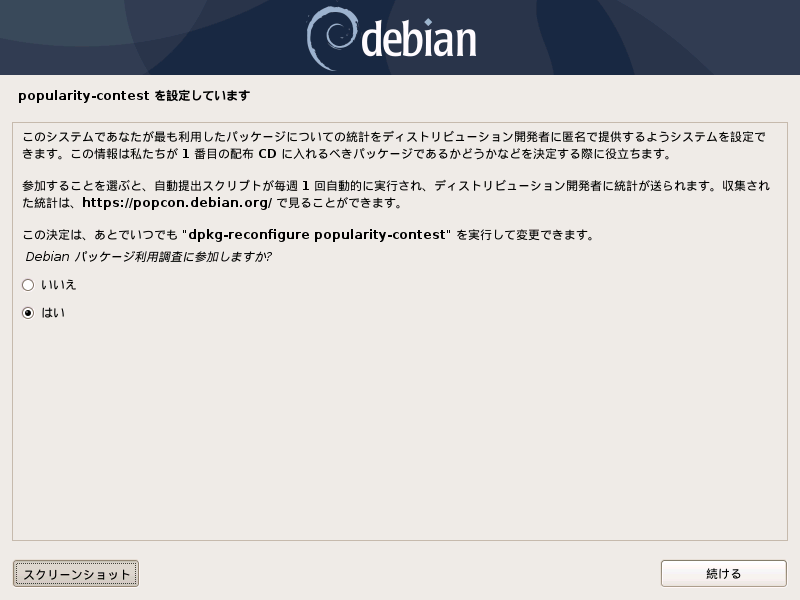
Task: Click the スクリーンショット button
Action: [76, 574]
